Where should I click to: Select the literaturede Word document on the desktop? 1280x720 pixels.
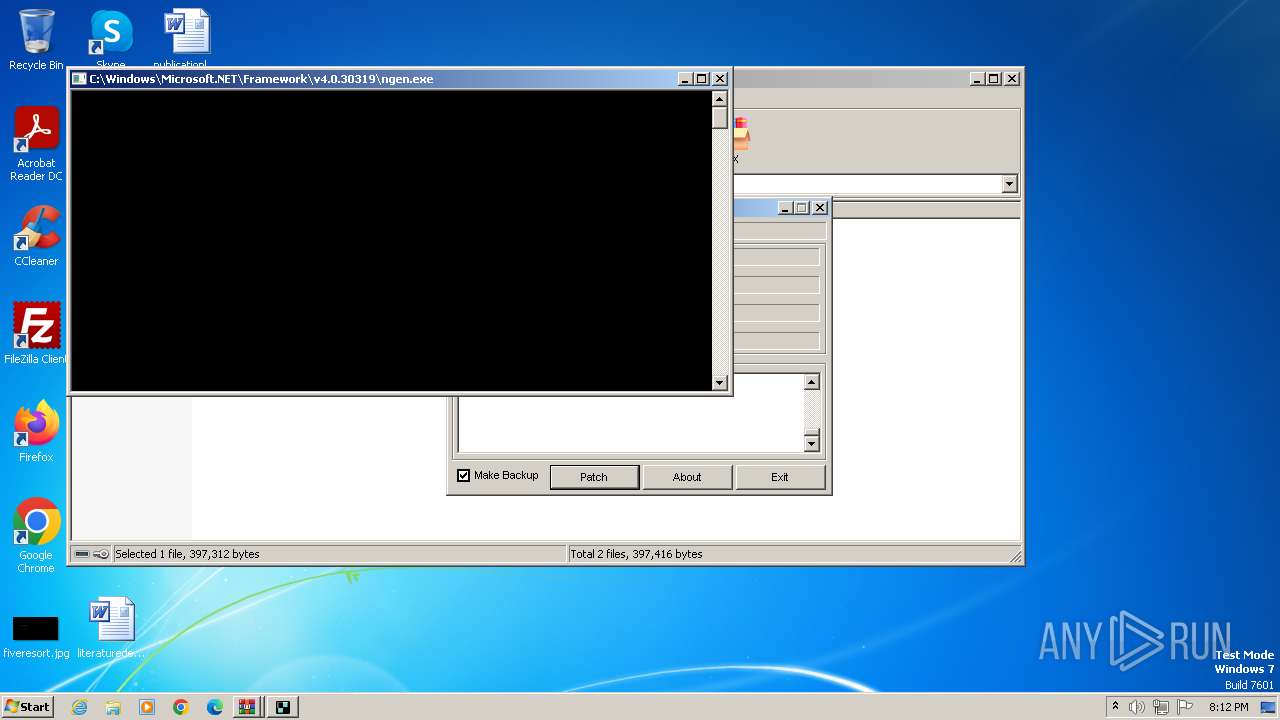click(111, 628)
